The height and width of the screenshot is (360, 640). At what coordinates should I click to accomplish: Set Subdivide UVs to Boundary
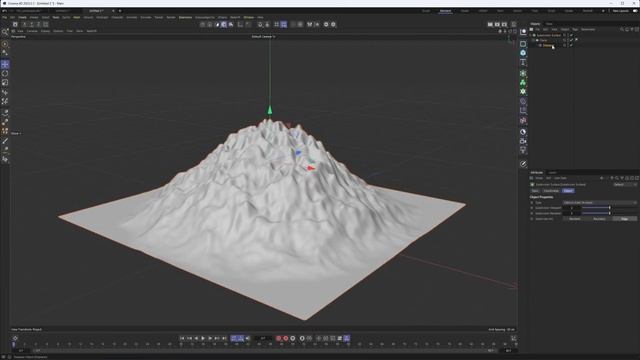coord(600,219)
